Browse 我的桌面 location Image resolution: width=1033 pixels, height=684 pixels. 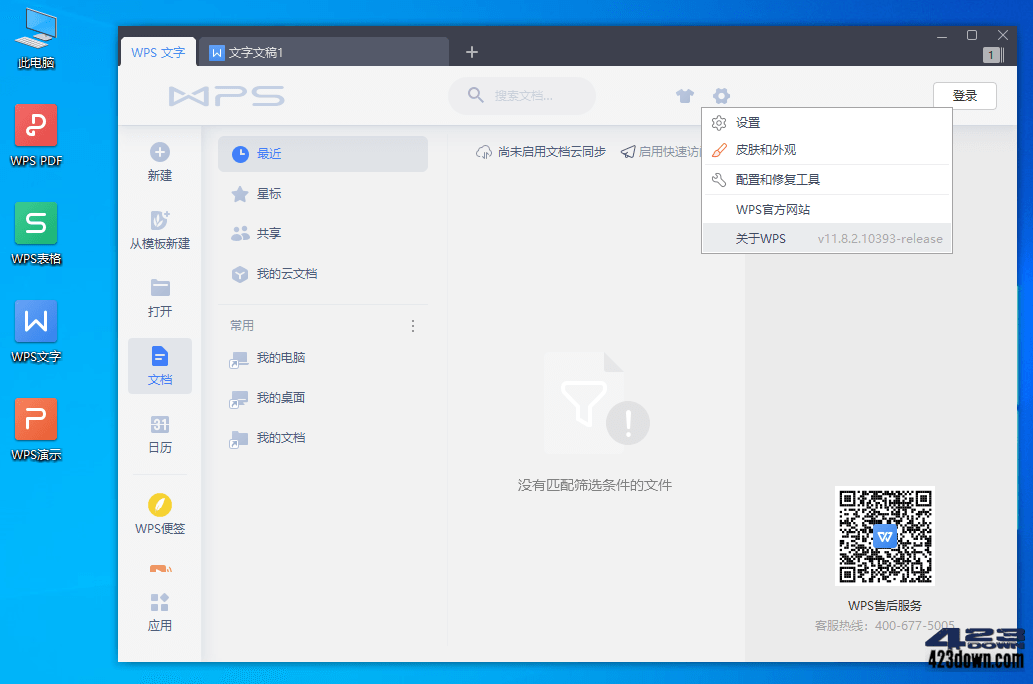click(x=323, y=397)
